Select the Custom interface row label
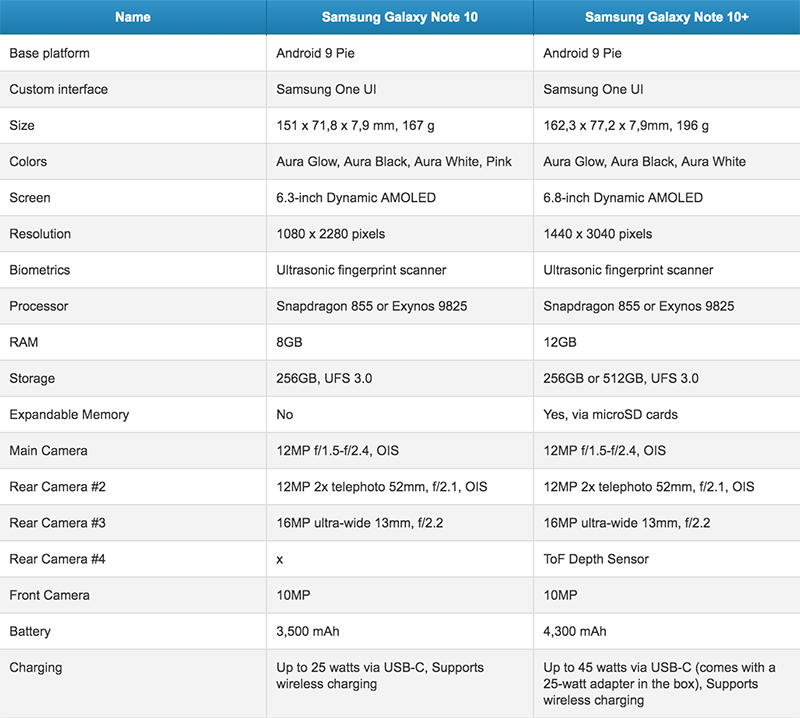The width and height of the screenshot is (800, 718). (58, 89)
